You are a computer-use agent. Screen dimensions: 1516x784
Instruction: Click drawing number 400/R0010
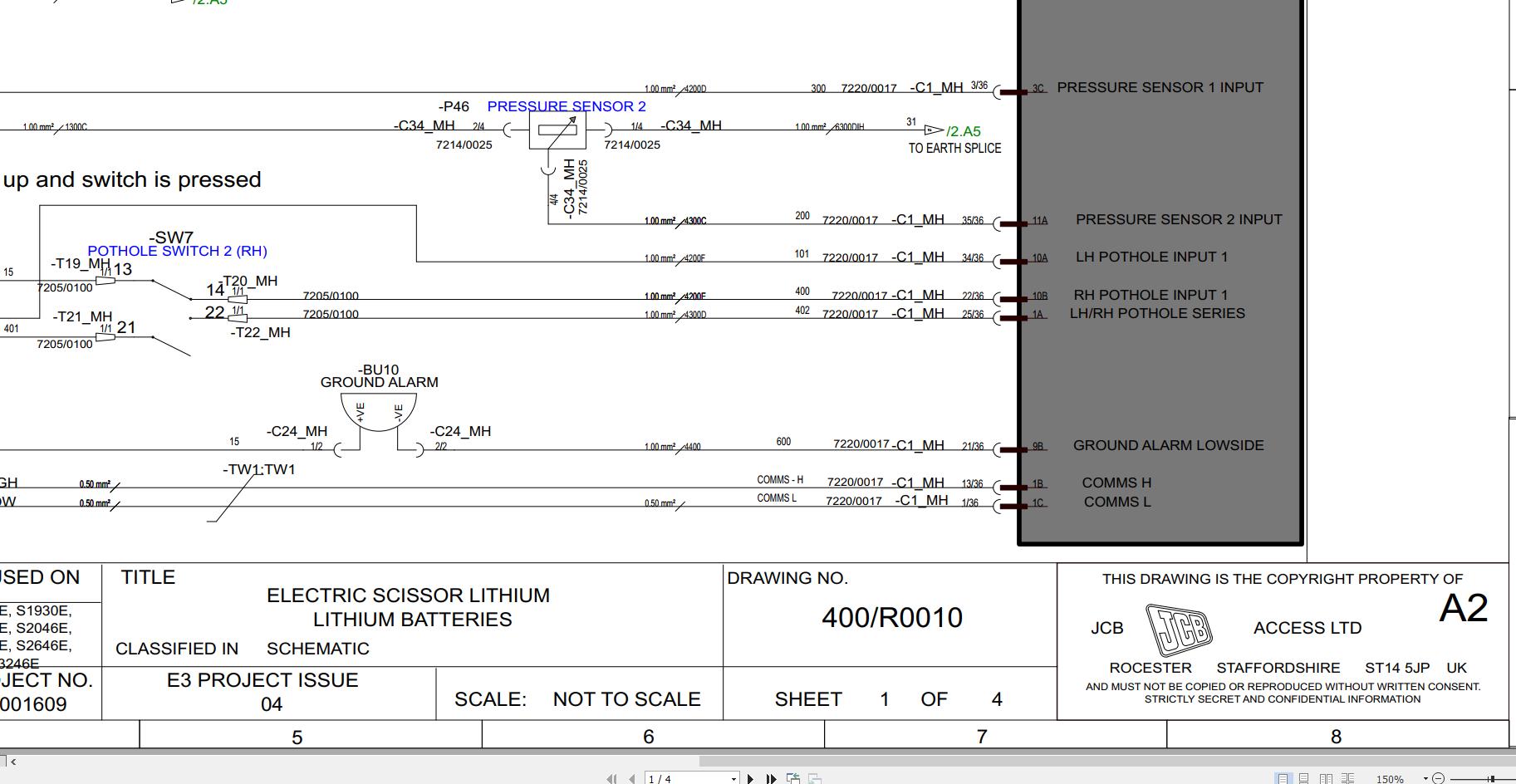pos(892,618)
